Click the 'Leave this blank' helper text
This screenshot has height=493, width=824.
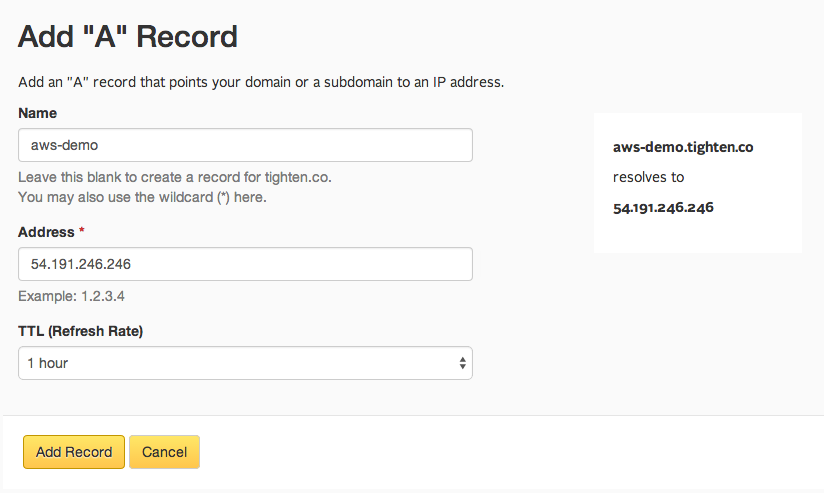click(175, 177)
